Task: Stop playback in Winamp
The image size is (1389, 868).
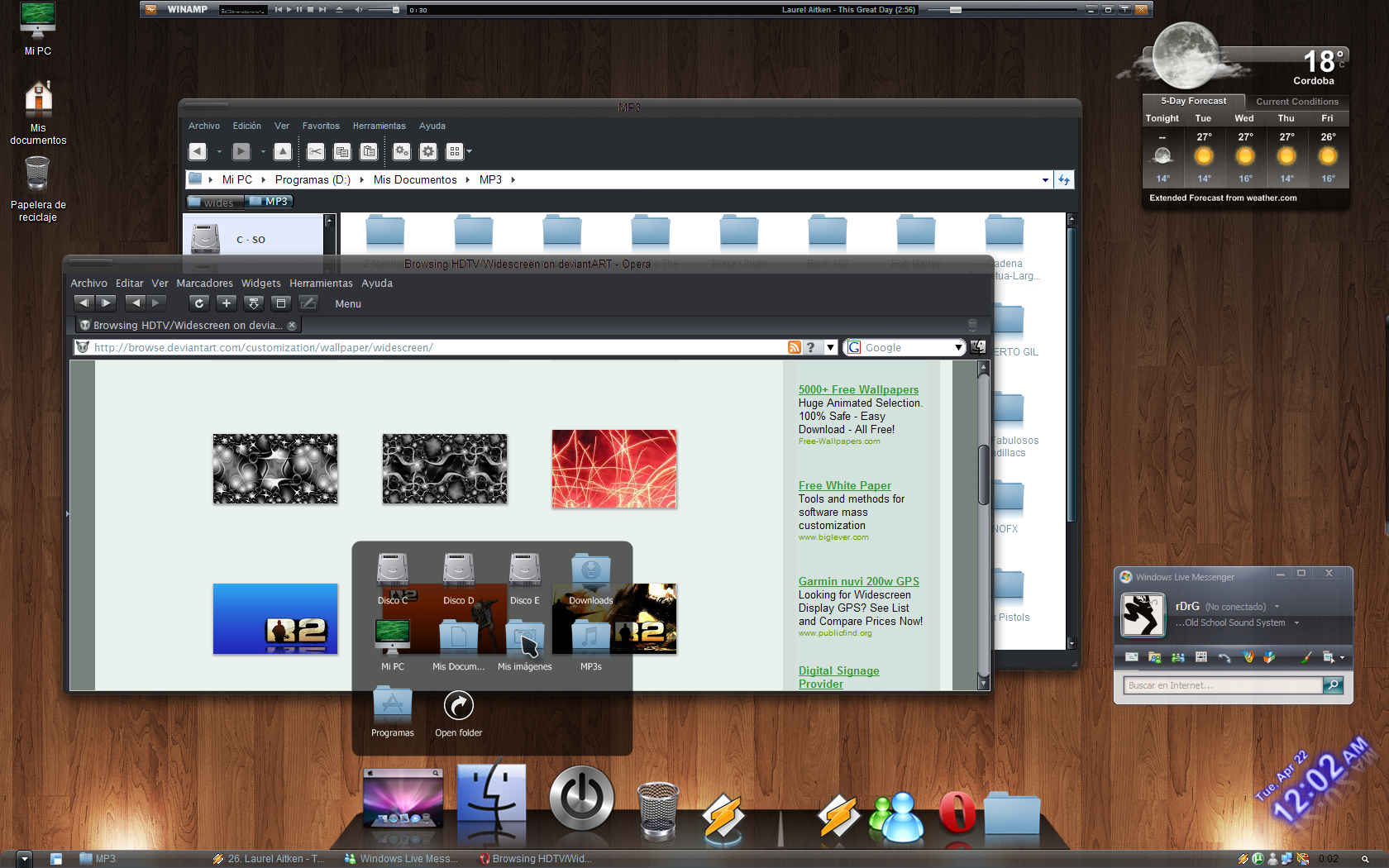Action: (310, 9)
